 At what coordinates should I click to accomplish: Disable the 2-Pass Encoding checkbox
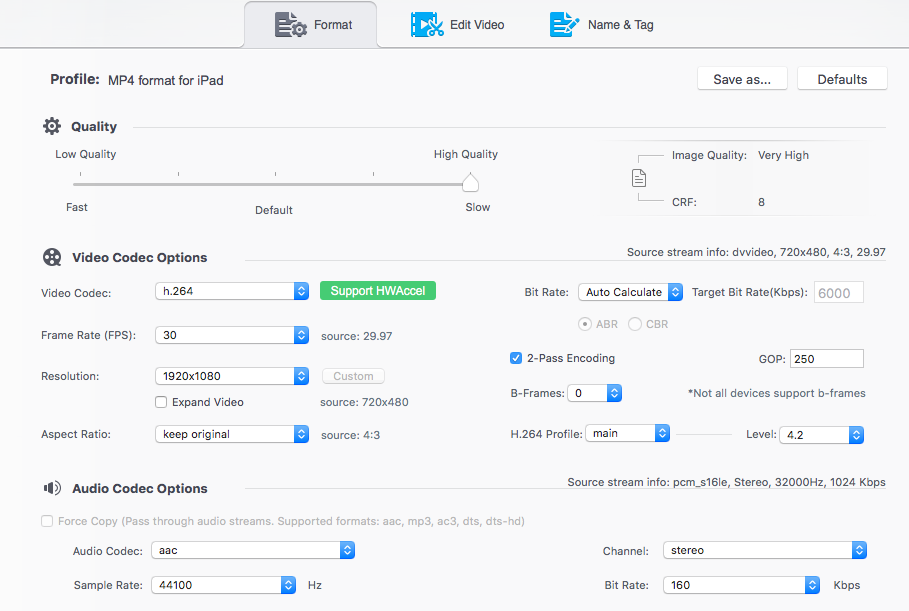click(516, 358)
